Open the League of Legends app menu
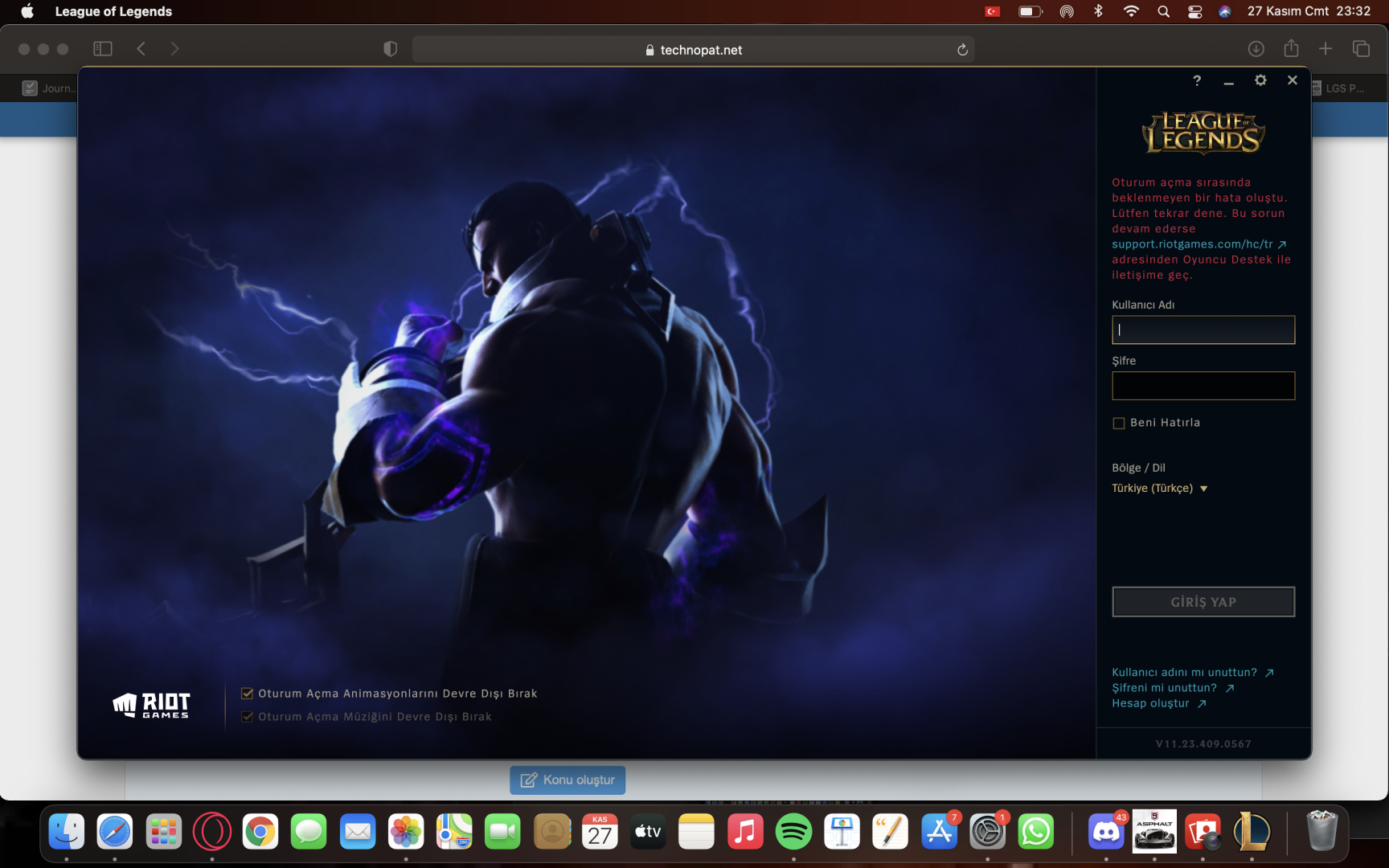Screen dimensions: 1389x868 [113, 11]
